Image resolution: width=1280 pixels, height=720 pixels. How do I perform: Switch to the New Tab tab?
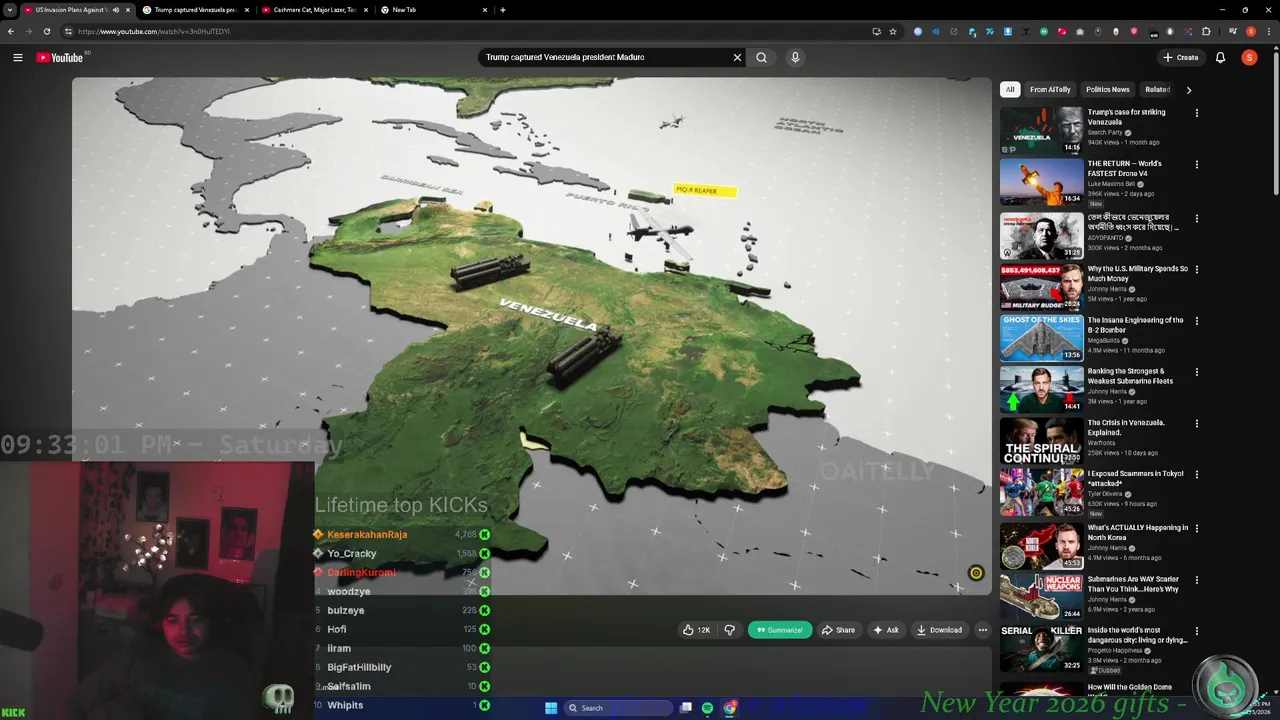pos(434,10)
